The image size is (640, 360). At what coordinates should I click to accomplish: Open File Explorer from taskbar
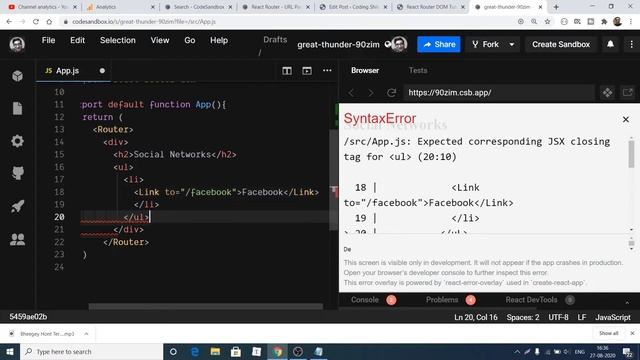tap(215, 351)
